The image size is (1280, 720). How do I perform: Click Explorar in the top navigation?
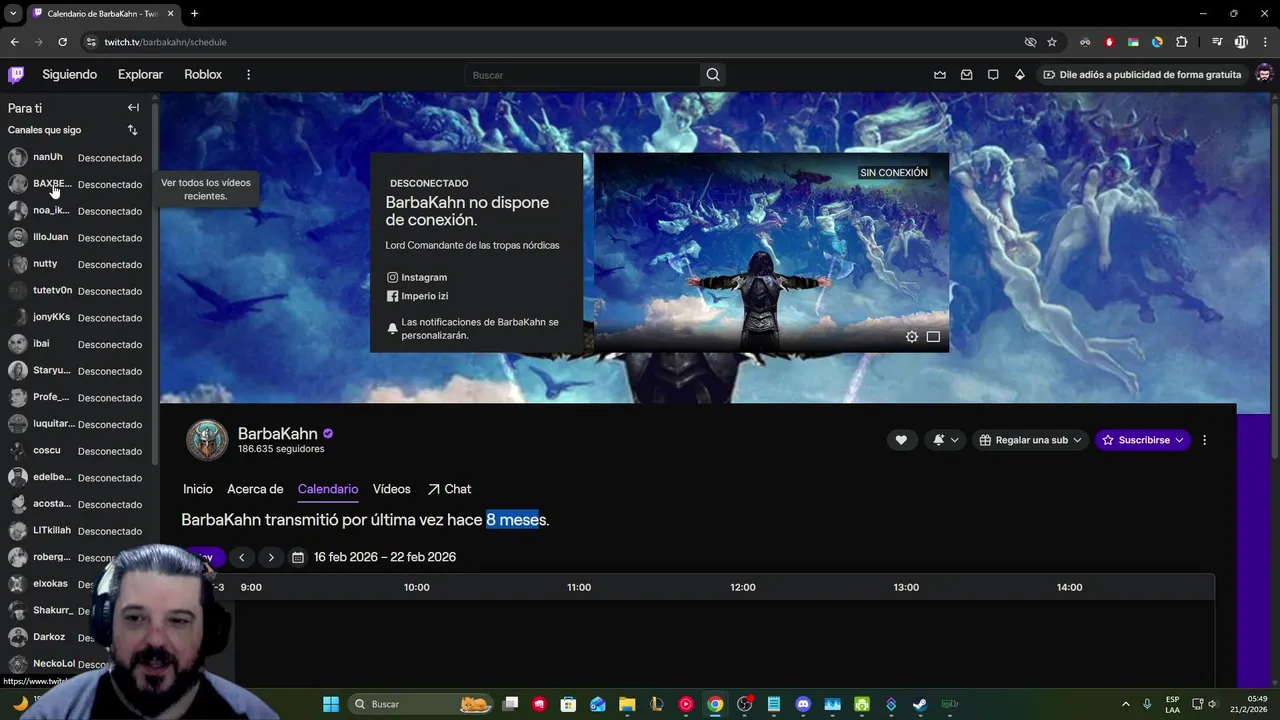140,75
